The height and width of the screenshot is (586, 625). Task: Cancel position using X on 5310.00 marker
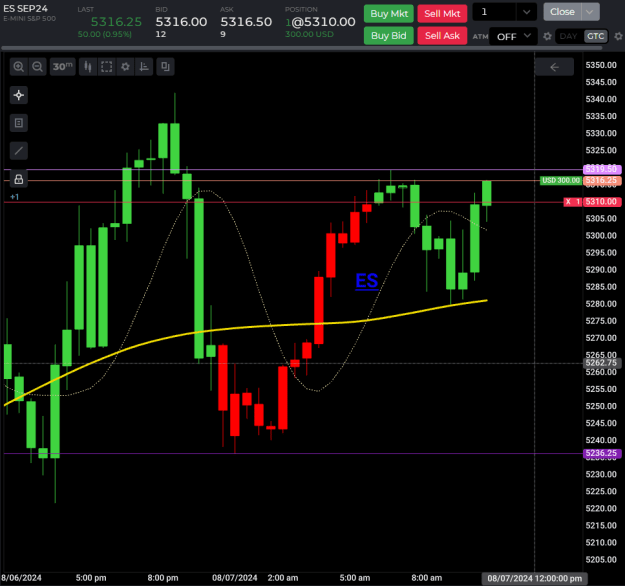click(568, 202)
